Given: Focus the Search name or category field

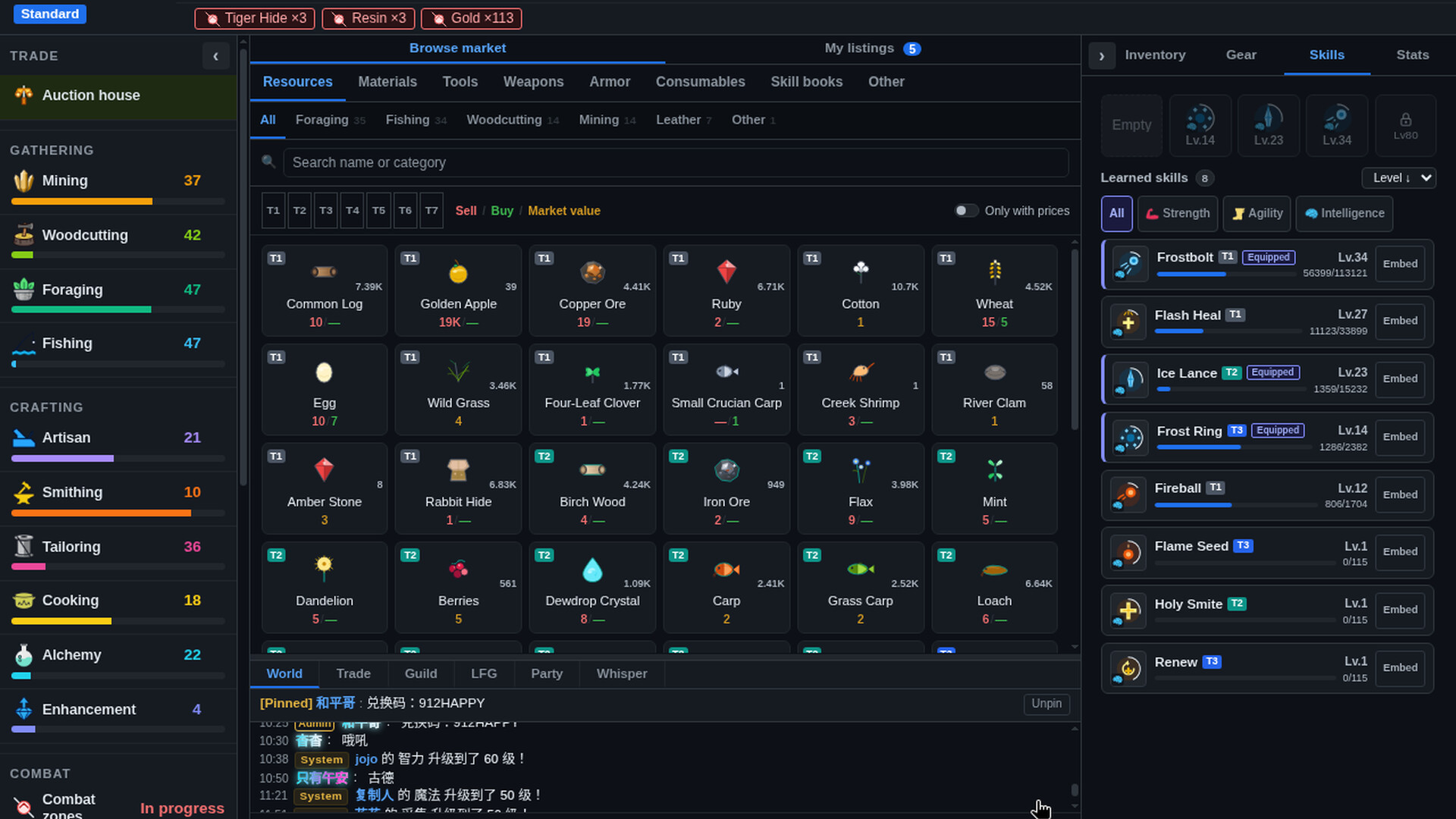Looking at the screenshot, I should tap(675, 162).
